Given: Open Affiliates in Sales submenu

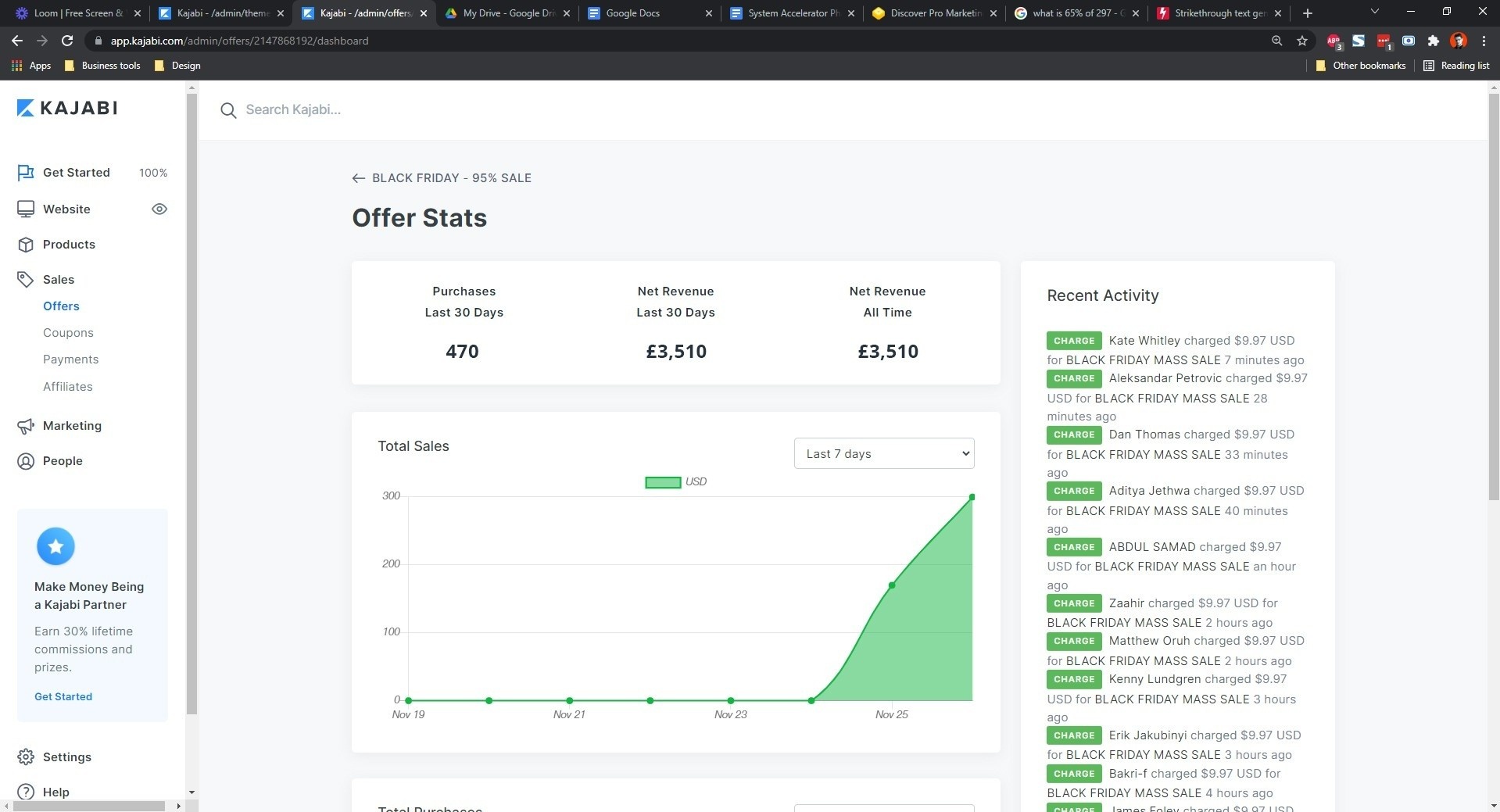Looking at the screenshot, I should (68, 387).
